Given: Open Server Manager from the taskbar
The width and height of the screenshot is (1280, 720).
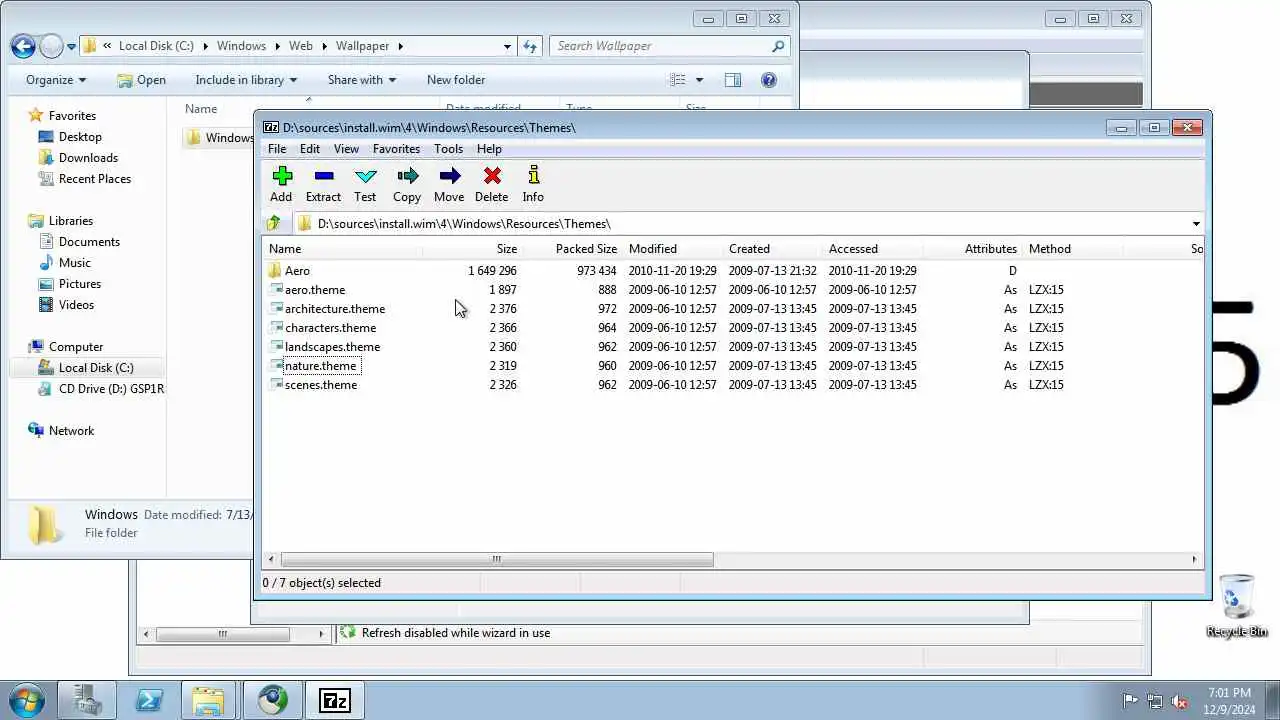Looking at the screenshot, I should click(87, 701).
